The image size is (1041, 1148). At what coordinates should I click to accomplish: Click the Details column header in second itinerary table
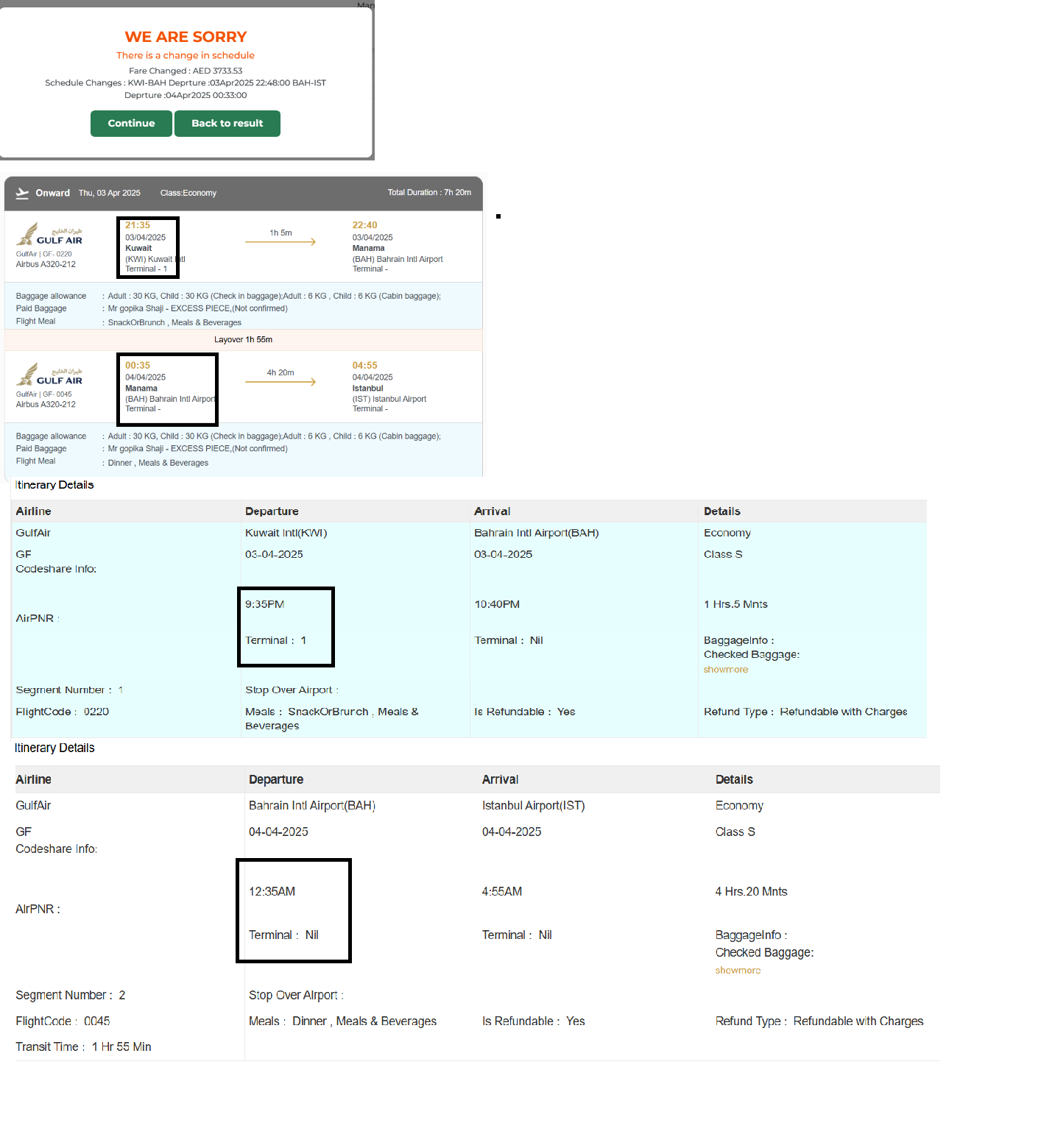(734, 780)
